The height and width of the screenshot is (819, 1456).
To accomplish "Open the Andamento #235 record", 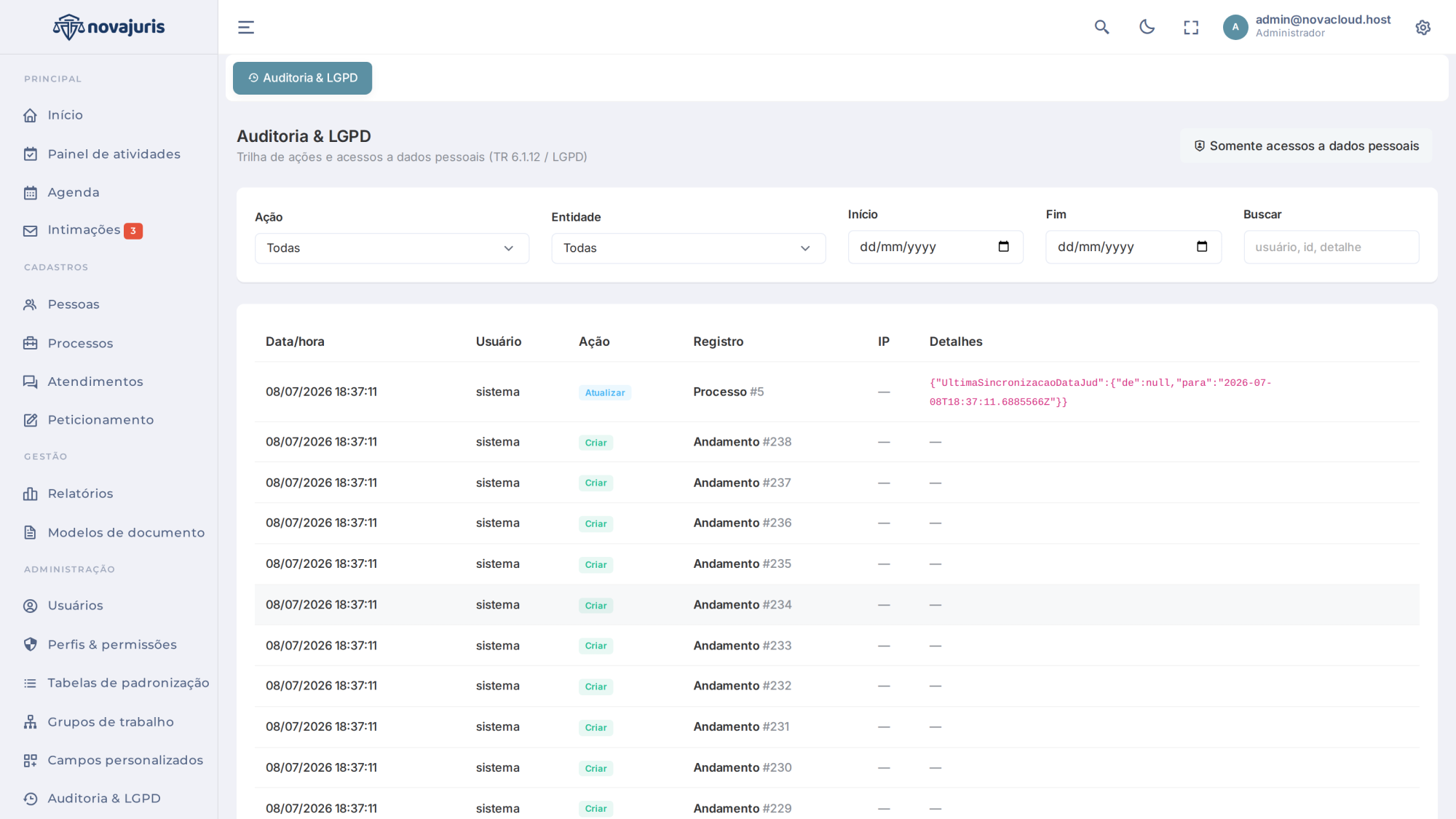I will (x=742, y=563).
